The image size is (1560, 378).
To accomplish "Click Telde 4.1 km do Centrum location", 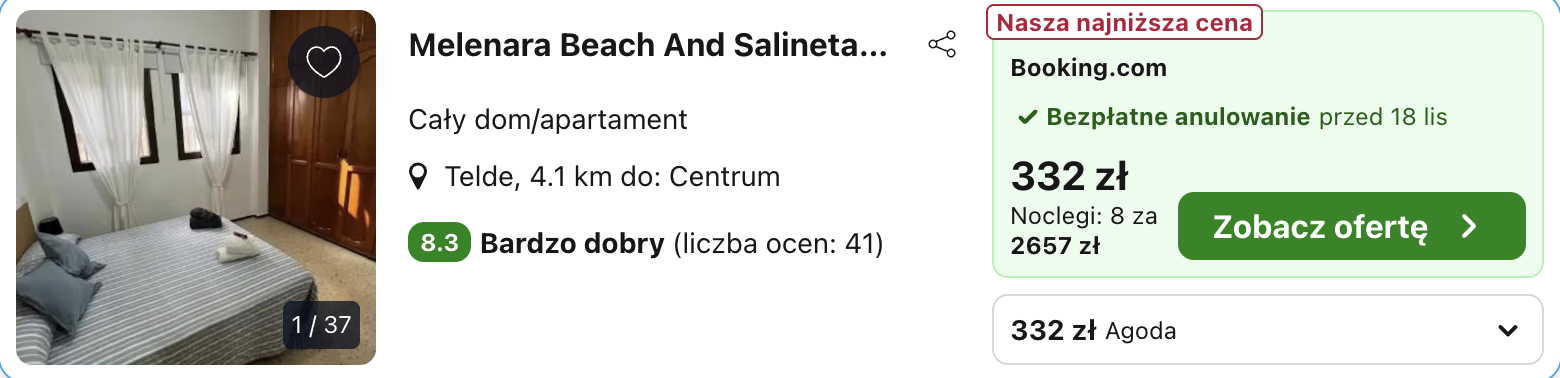I will point(612,178).
